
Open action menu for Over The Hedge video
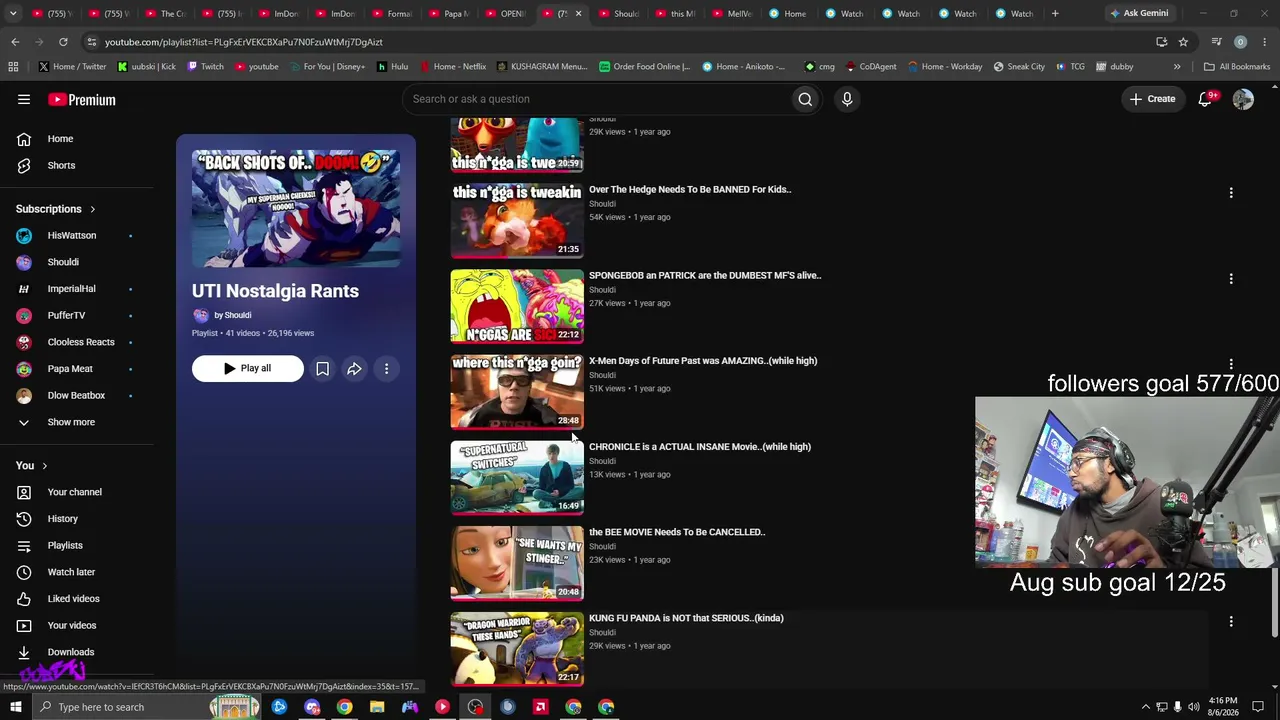(x=1231, y=193)
